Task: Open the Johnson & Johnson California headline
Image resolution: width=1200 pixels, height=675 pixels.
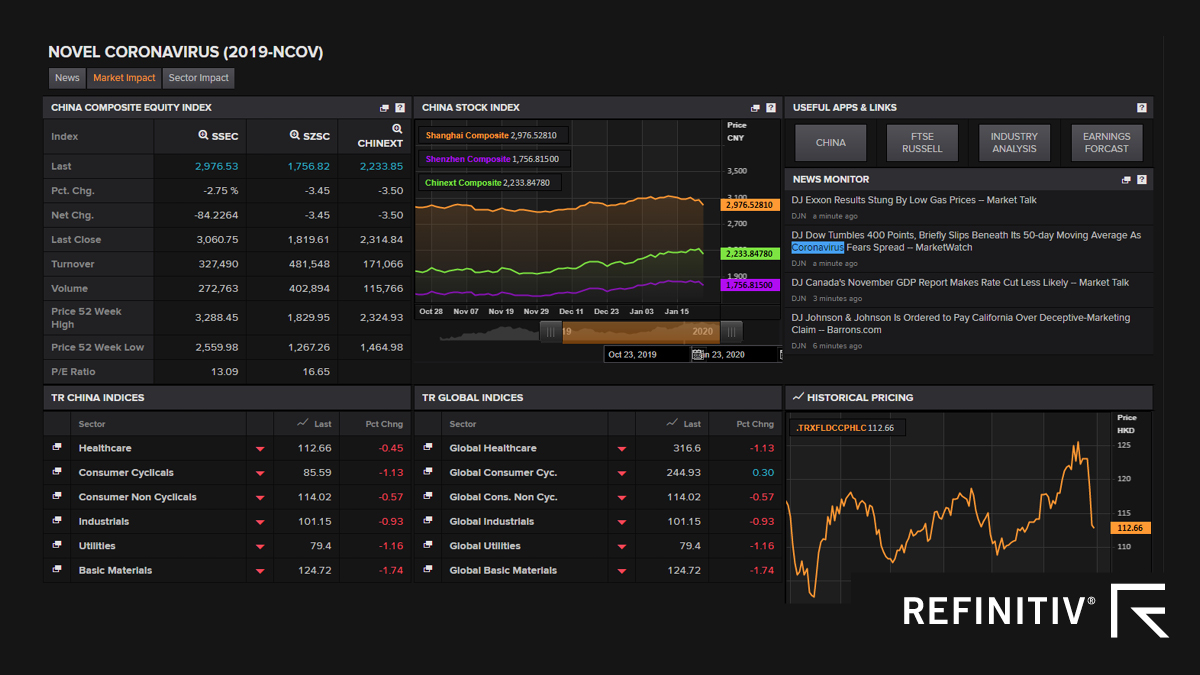Action: coord(961,324)
